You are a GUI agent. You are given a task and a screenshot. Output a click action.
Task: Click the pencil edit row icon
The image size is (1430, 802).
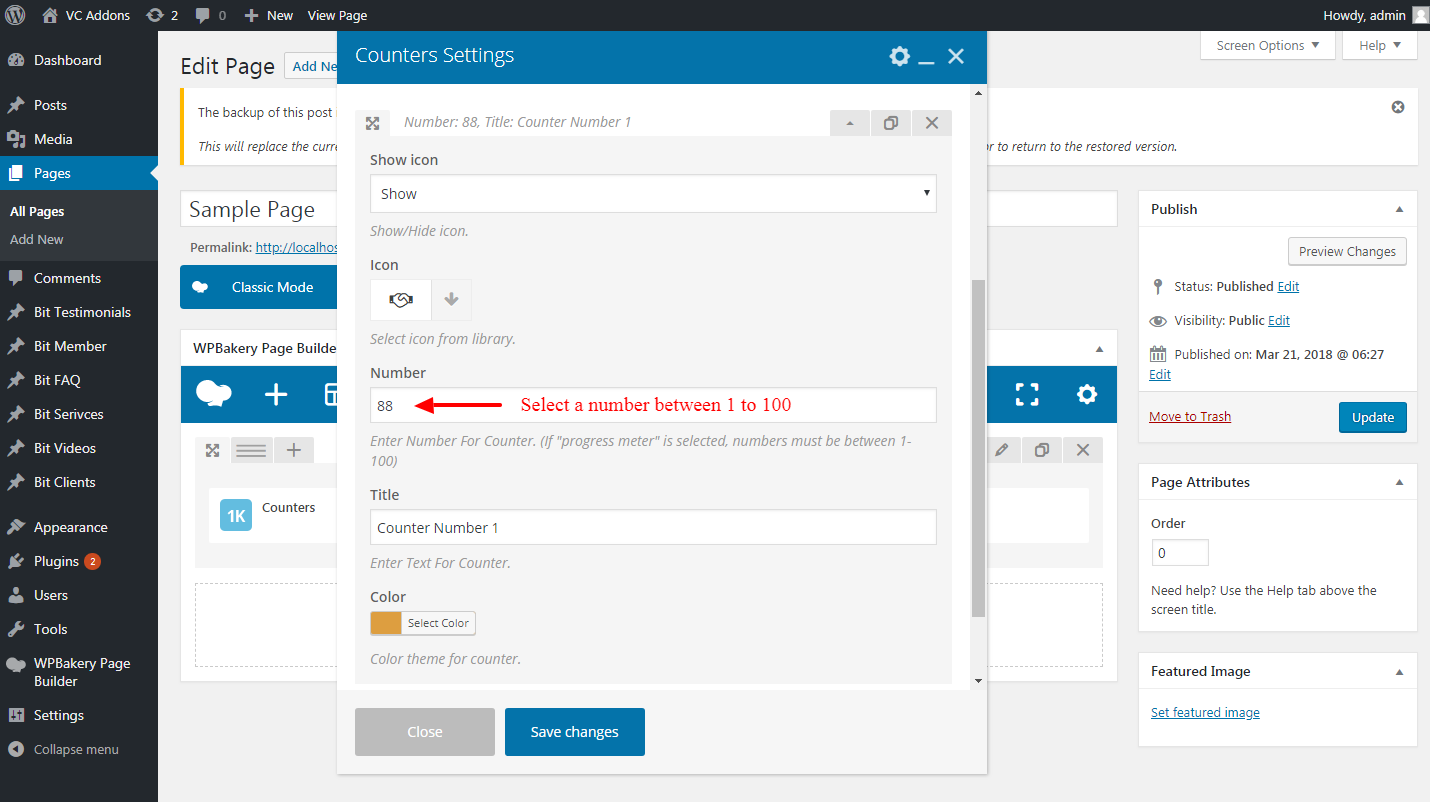(x=1001, y=450)
